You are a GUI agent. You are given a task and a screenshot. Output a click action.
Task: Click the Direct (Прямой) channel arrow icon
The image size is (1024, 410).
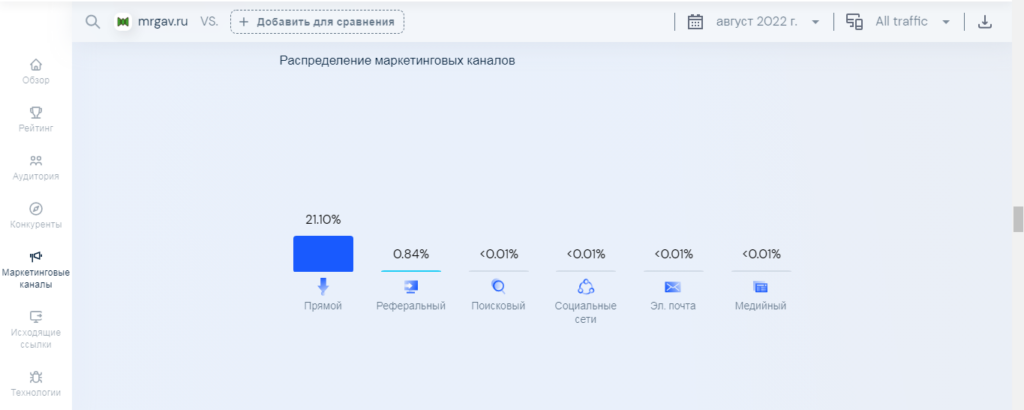pyautogui.click(x=323, y=287)
